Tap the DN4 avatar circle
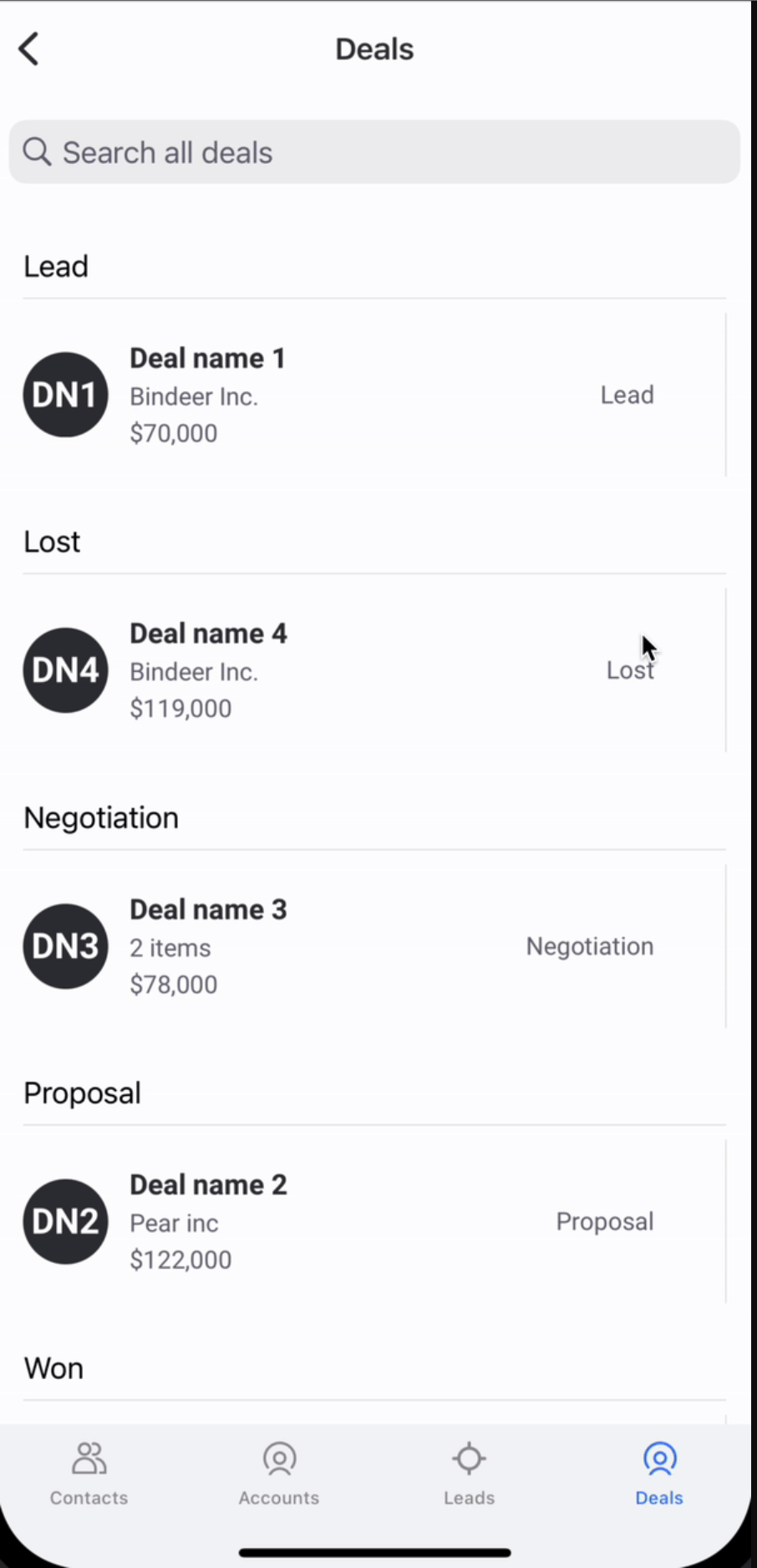 pyautogui.click(x=65, y=670)
